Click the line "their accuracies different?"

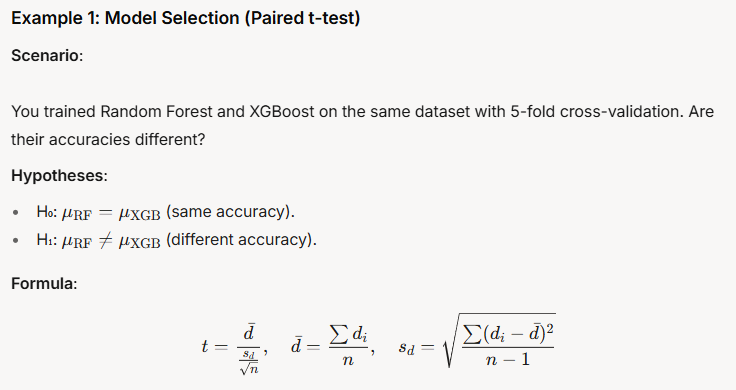pyautogui.click(x=108, y=139)
